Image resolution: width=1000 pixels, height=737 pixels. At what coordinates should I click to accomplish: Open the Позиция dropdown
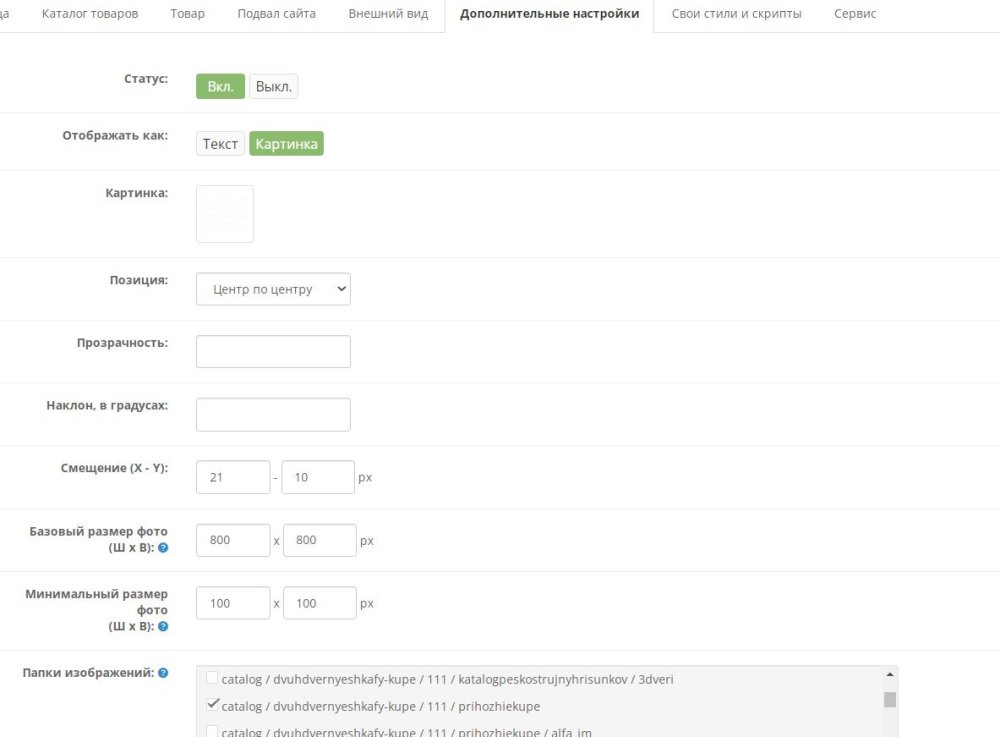click(x=273, y=288)
